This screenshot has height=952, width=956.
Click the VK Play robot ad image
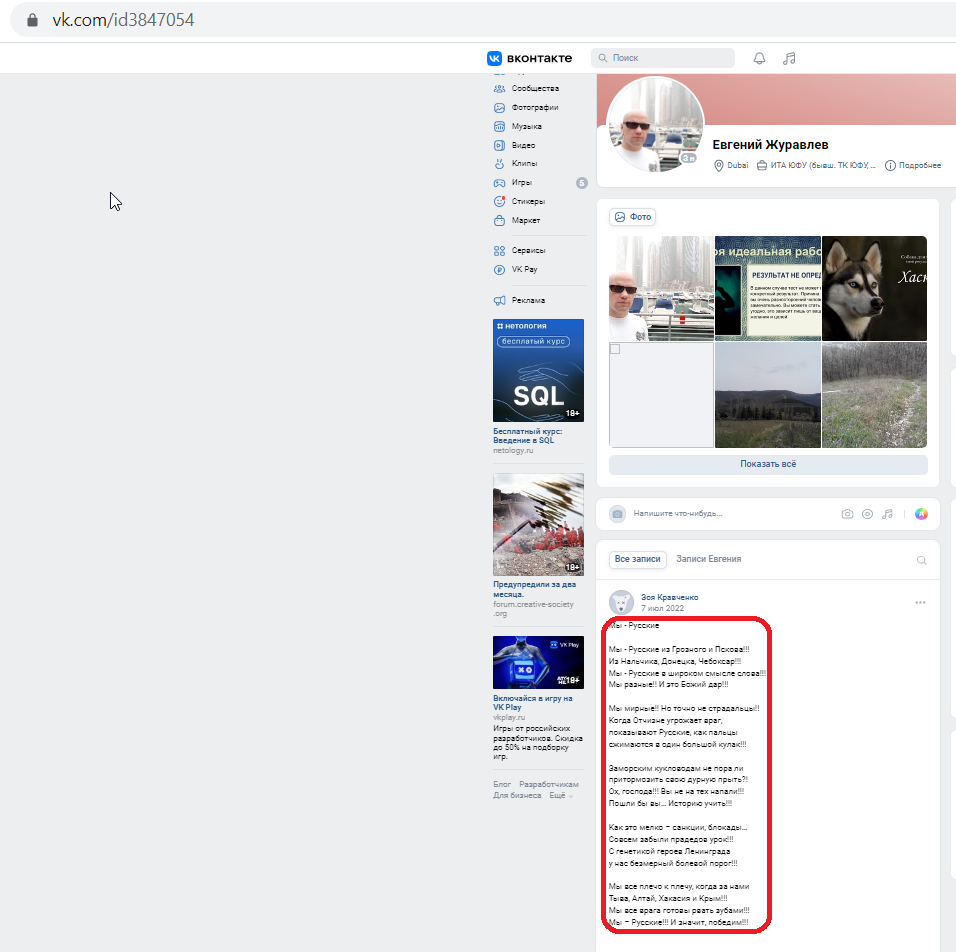pyautogui.click(x=538, y=663)
